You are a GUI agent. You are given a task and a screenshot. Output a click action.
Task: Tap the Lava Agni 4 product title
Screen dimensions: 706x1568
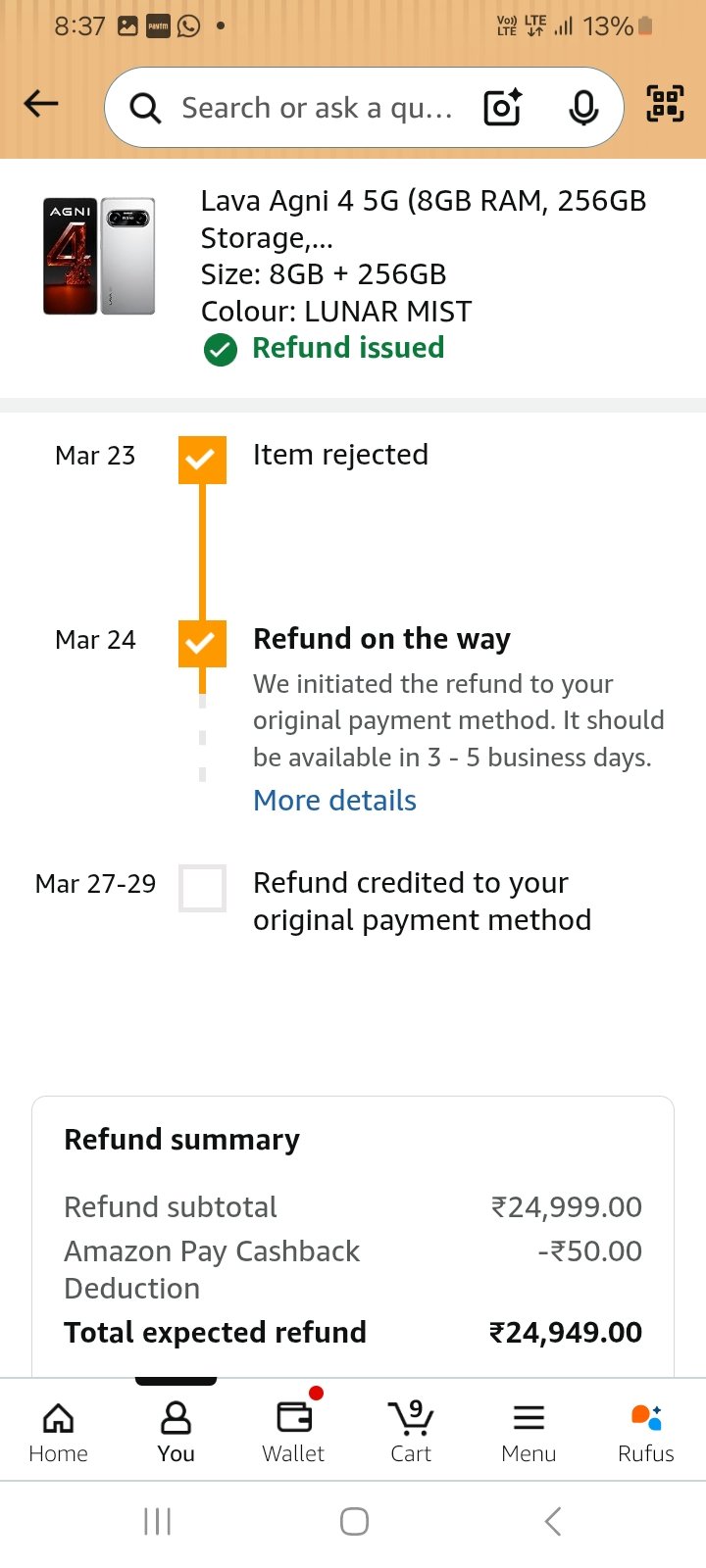click(x=423, y=219)
